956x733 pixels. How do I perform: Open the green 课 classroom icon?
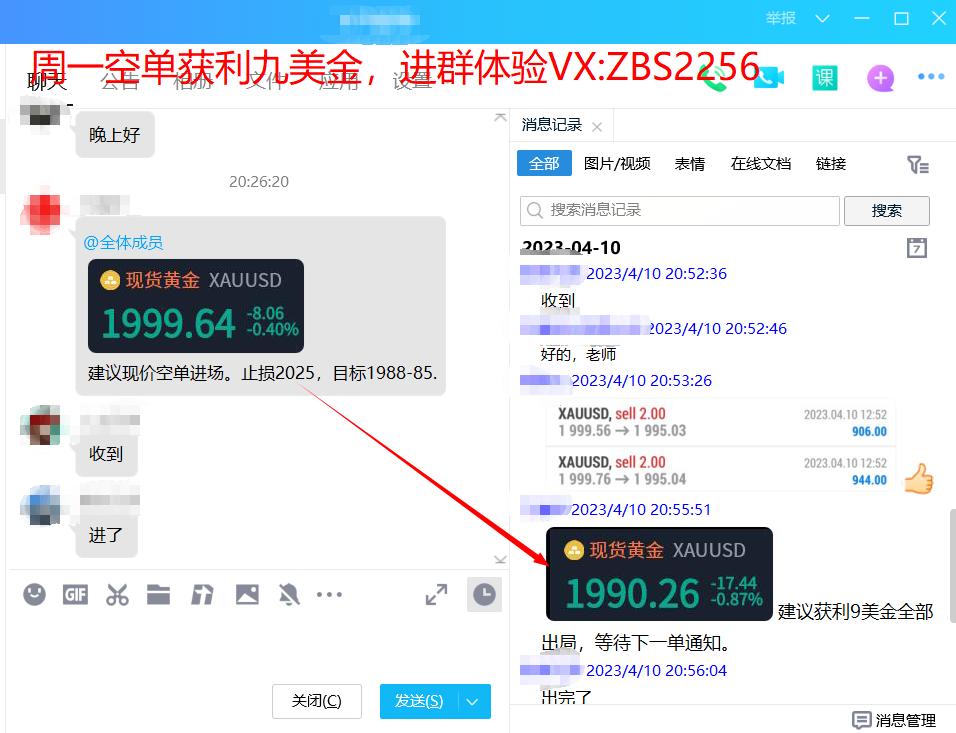pyautogui.click(x=824, y=78)
